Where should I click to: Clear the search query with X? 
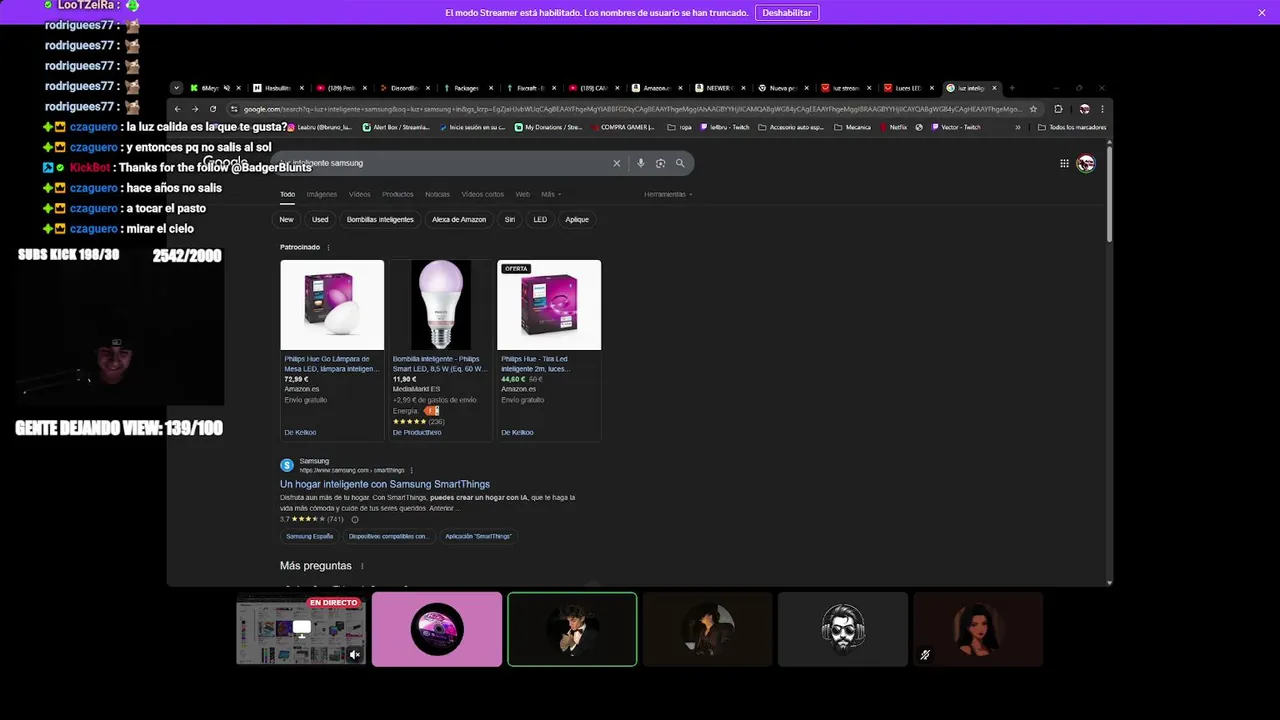tap(616, 163)
